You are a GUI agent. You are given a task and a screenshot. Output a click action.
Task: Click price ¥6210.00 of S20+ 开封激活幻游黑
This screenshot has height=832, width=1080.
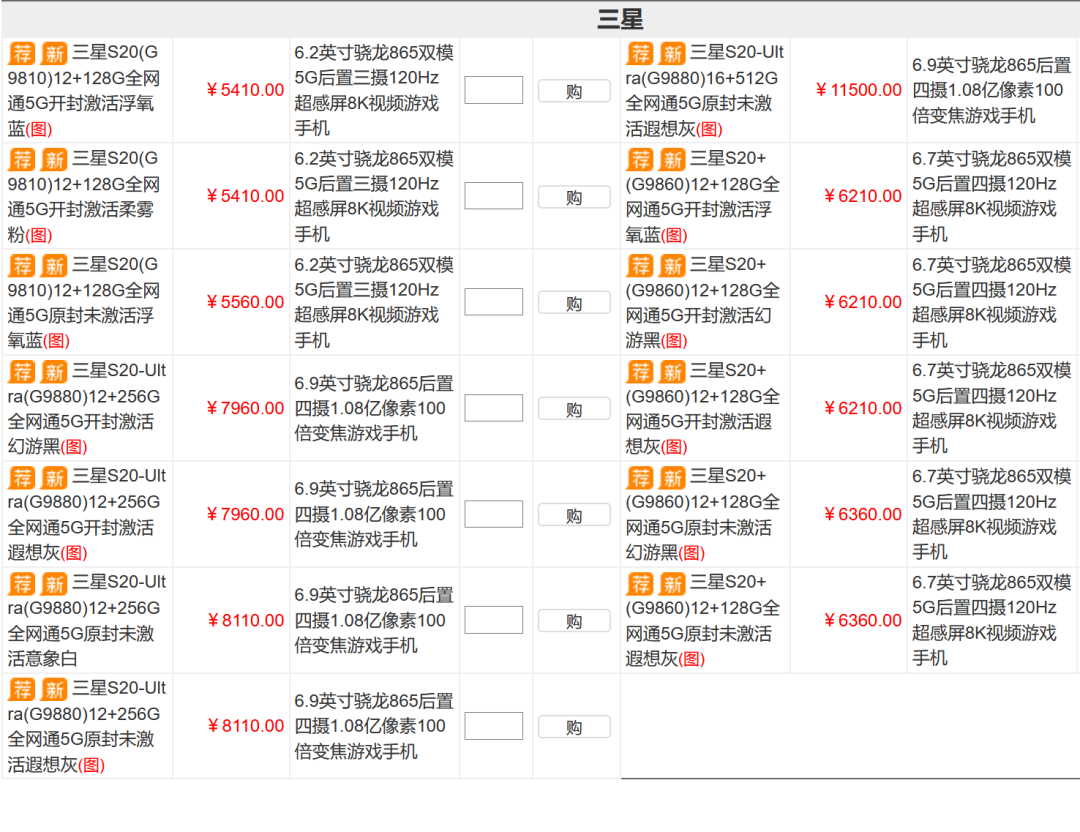863,302
